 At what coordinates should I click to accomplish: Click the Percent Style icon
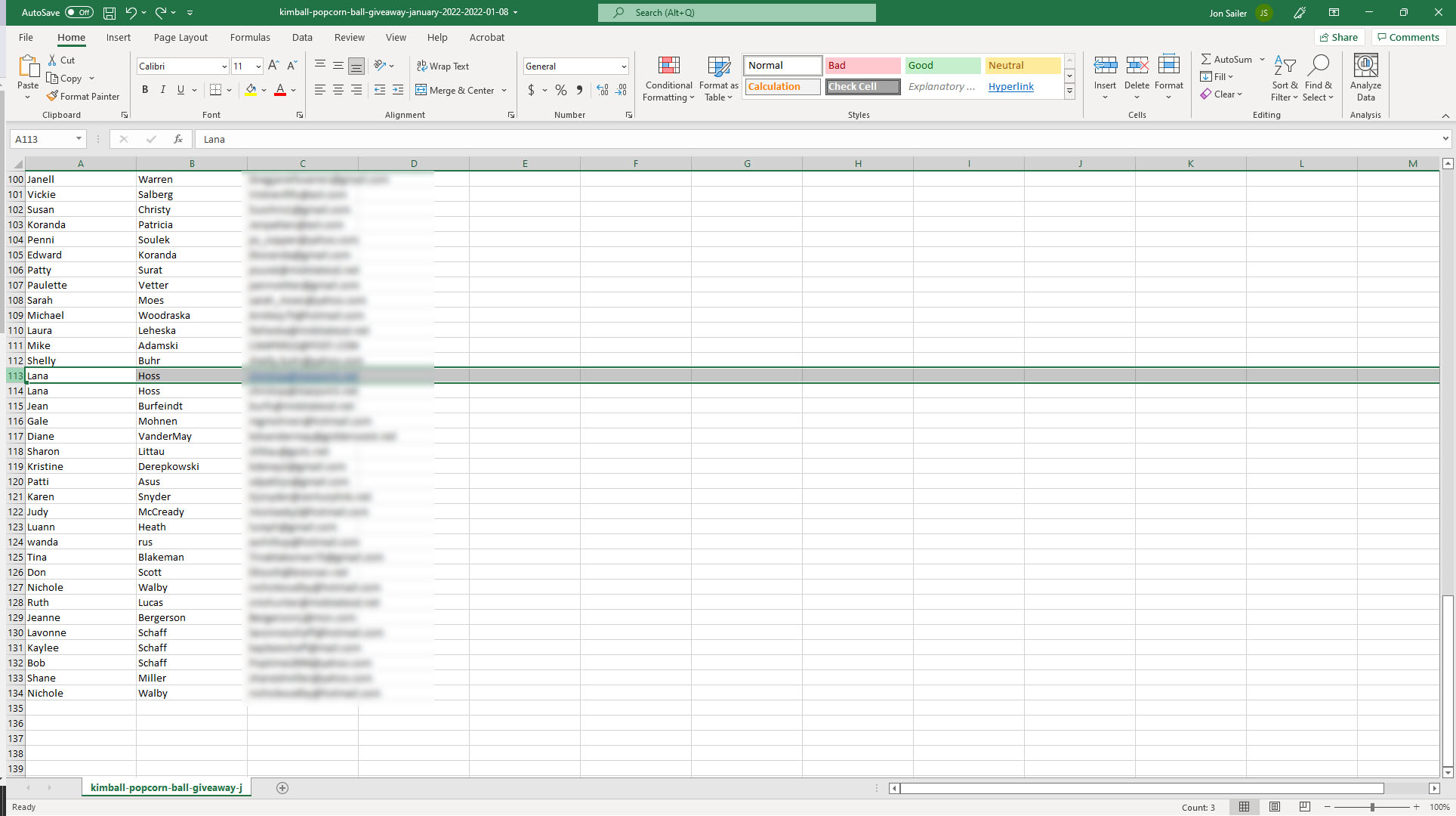(x=560, y=90)
